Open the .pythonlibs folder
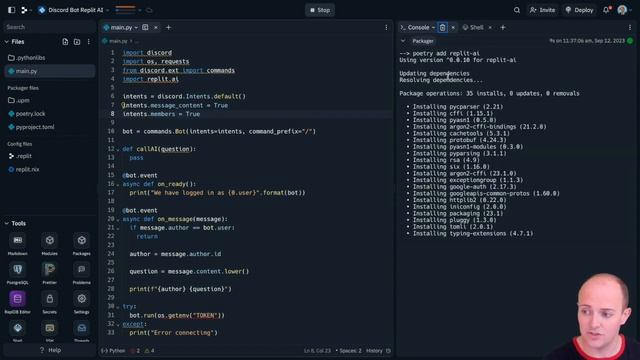 point(49,58)
